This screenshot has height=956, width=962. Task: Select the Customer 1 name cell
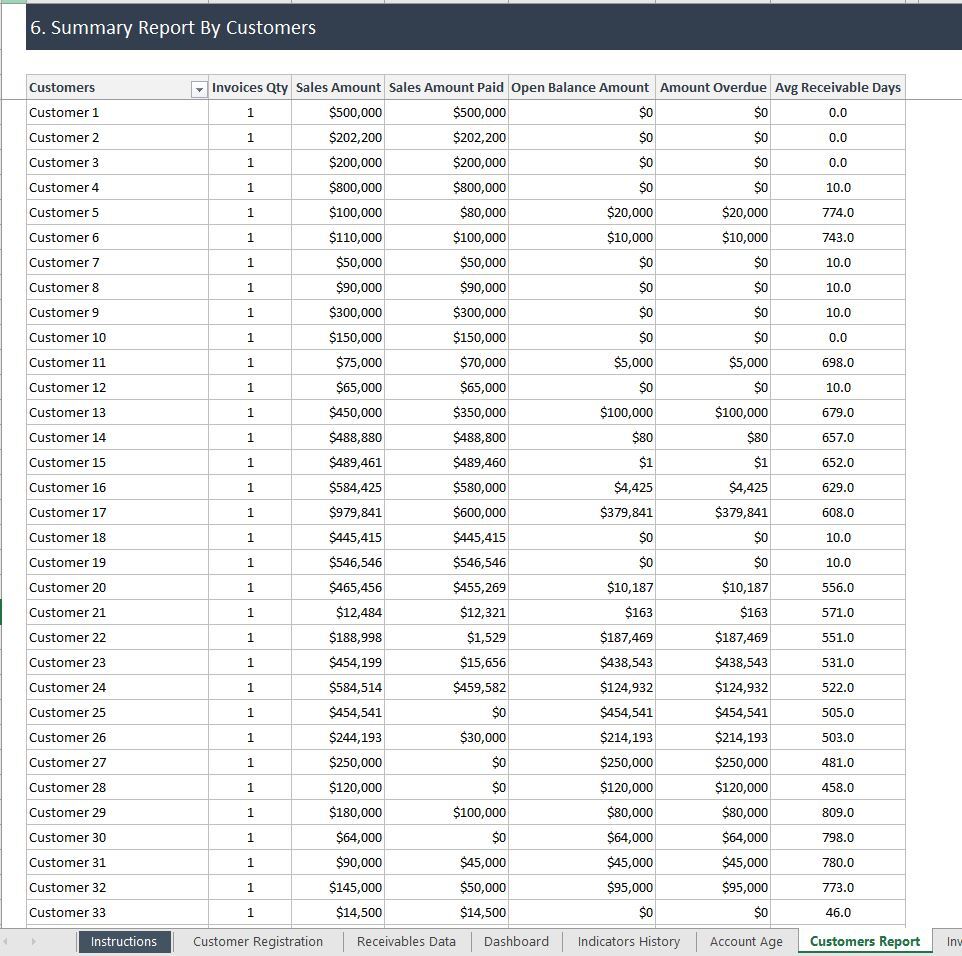pos(117,112)
